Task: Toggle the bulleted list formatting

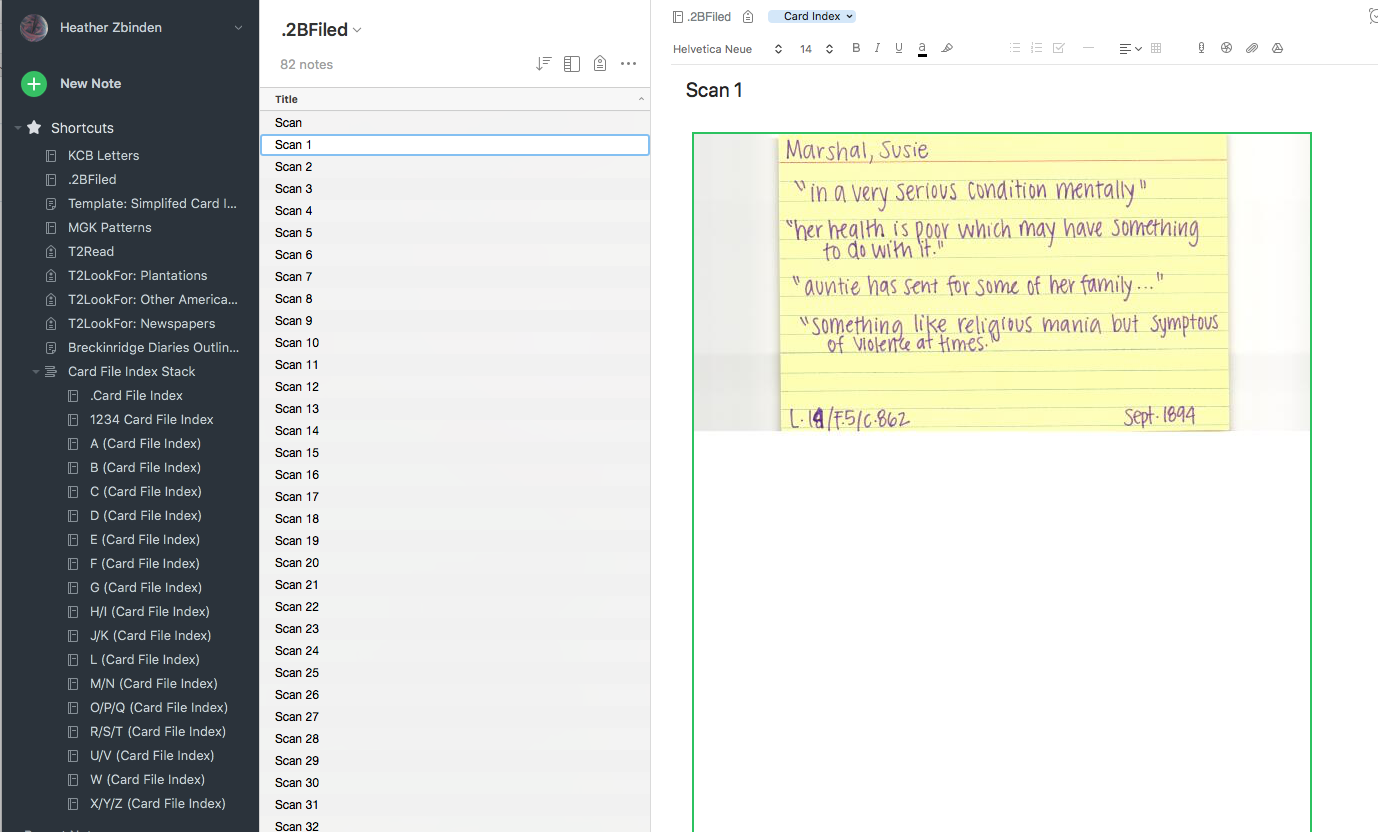Action: tap(1014, 47)
